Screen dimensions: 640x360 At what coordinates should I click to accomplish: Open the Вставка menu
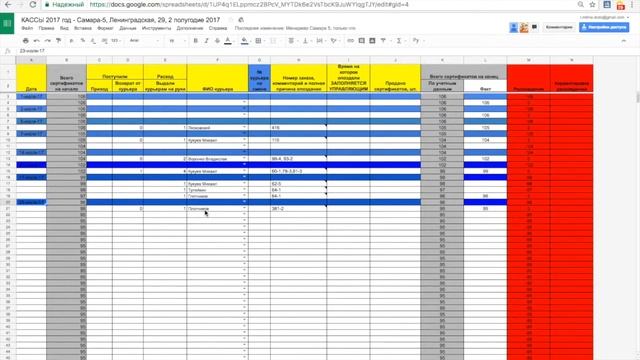coord(83,29)
